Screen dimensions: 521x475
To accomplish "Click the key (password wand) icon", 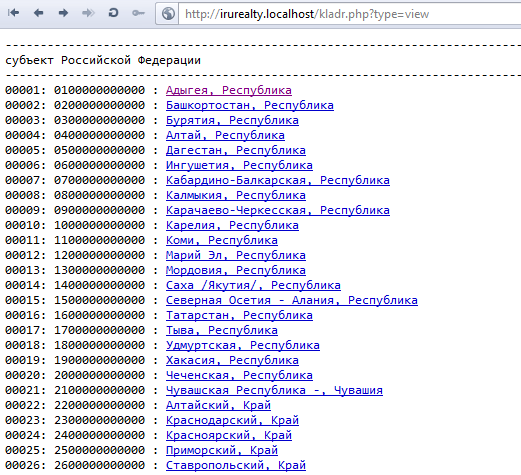I will click(138, 13).
